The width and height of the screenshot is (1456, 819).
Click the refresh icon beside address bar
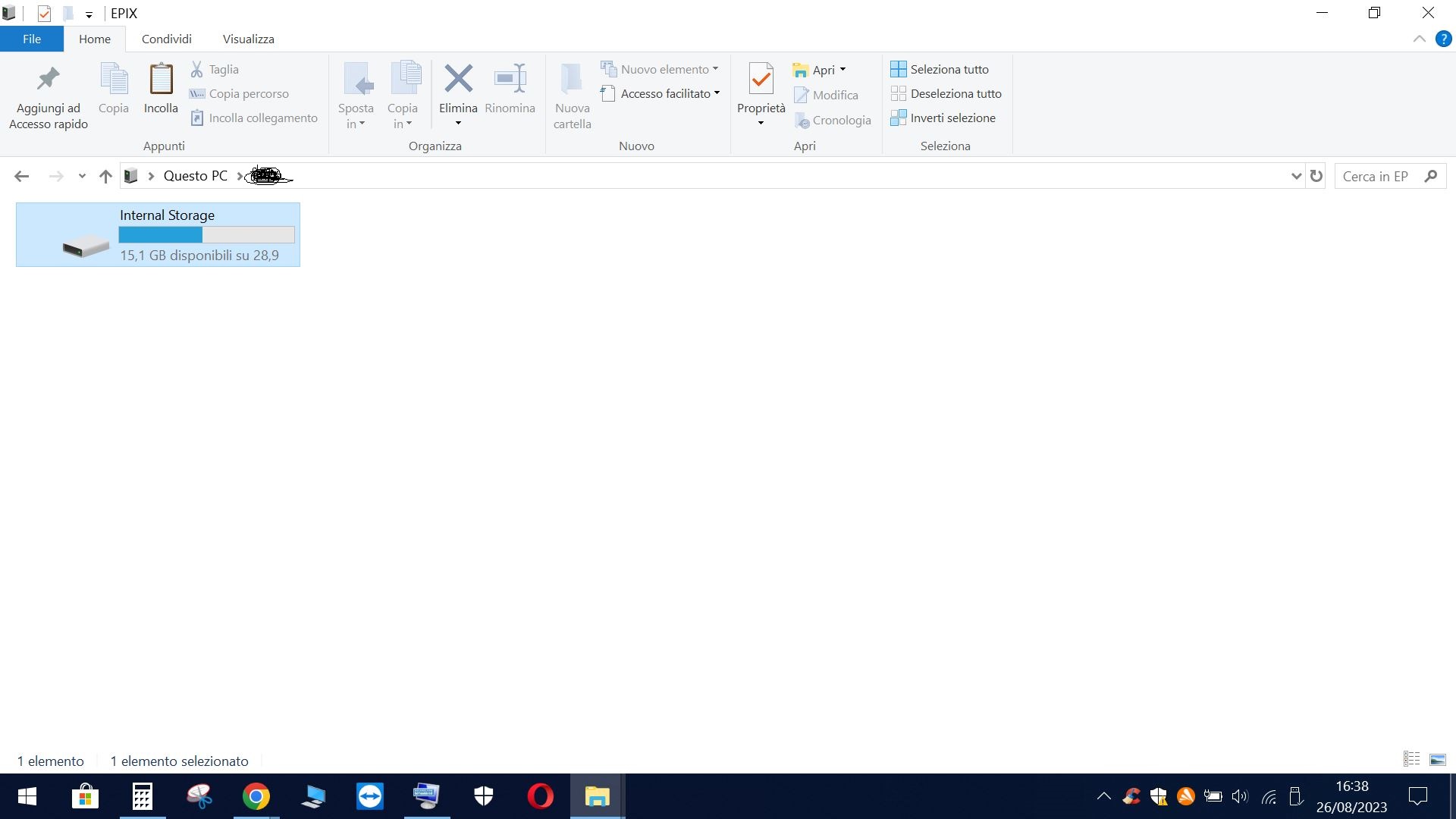tap(1316, 176)
